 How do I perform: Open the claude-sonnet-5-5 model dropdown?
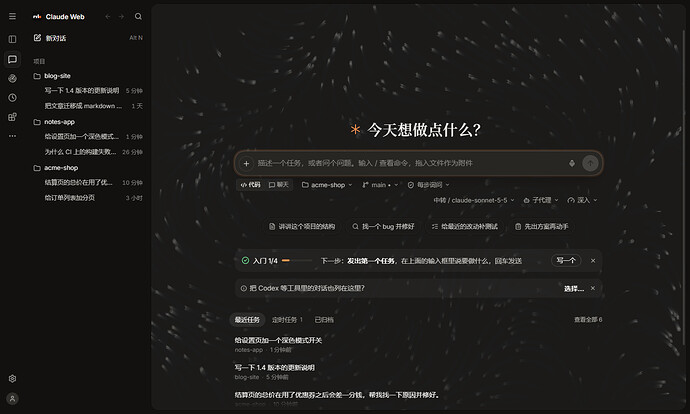473,200
